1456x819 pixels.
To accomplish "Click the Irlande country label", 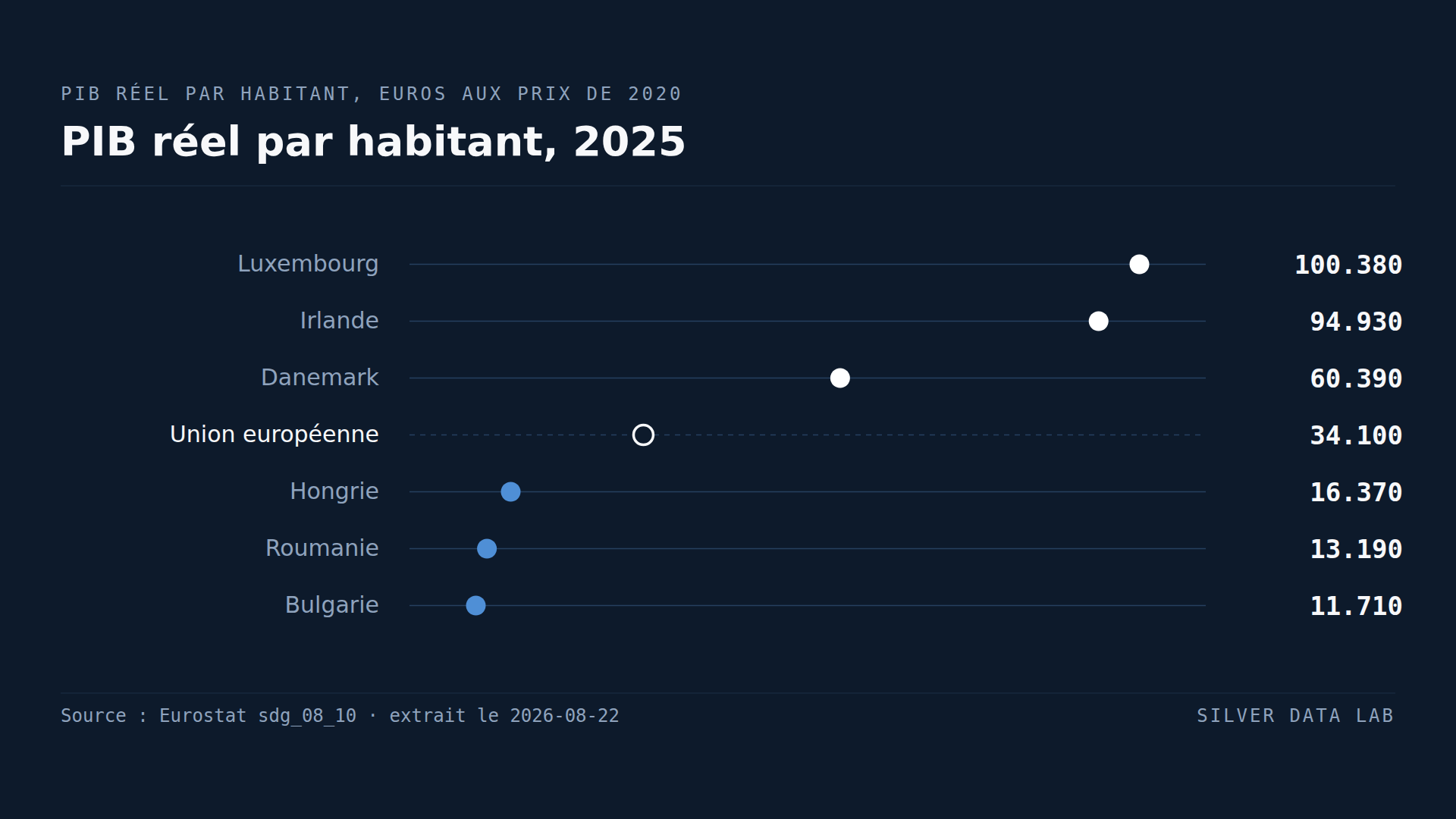I will point(339,321).
